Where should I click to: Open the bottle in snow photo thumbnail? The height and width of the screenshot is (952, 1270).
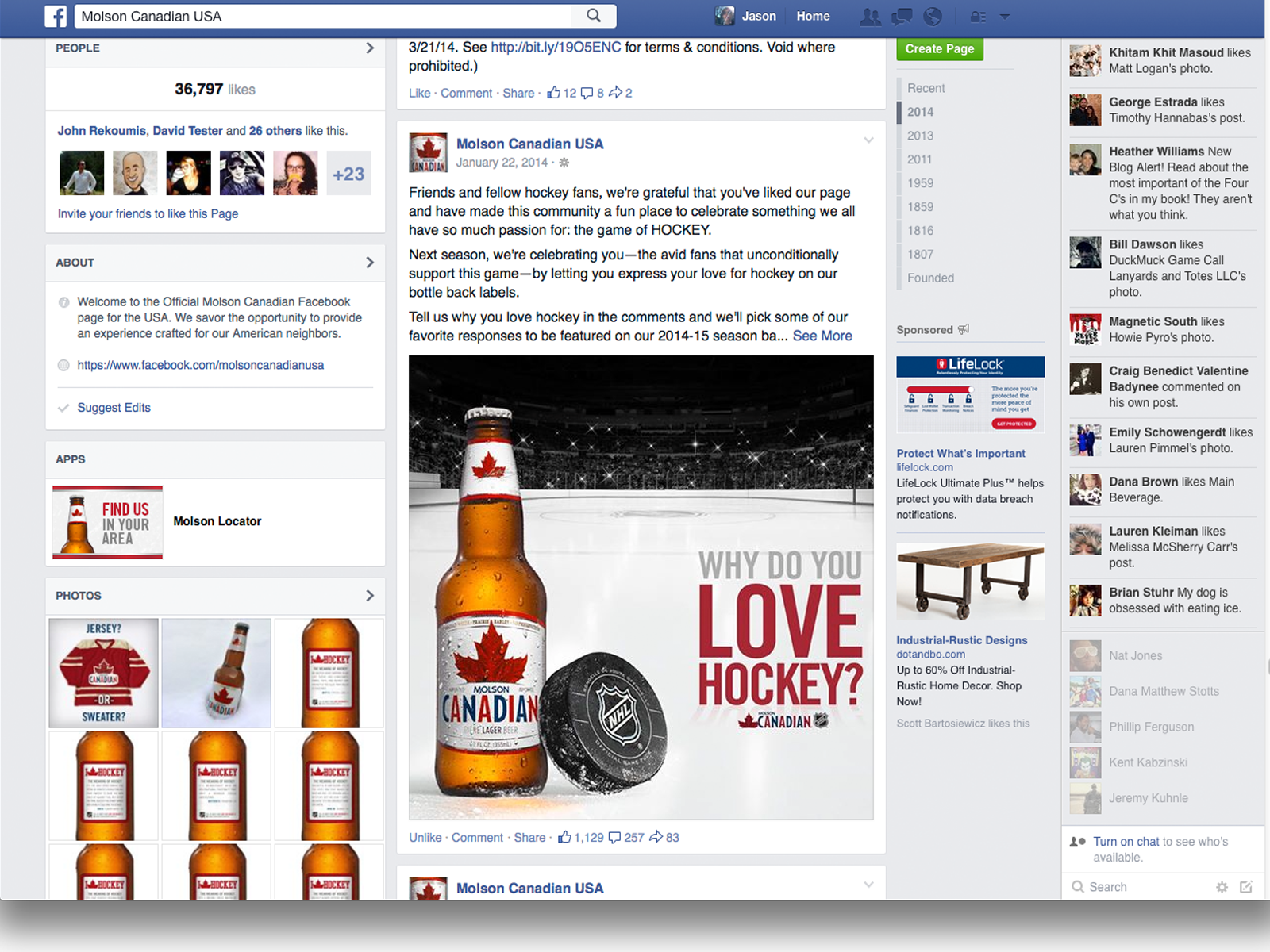pyautogui.click(x=217, y=673)
